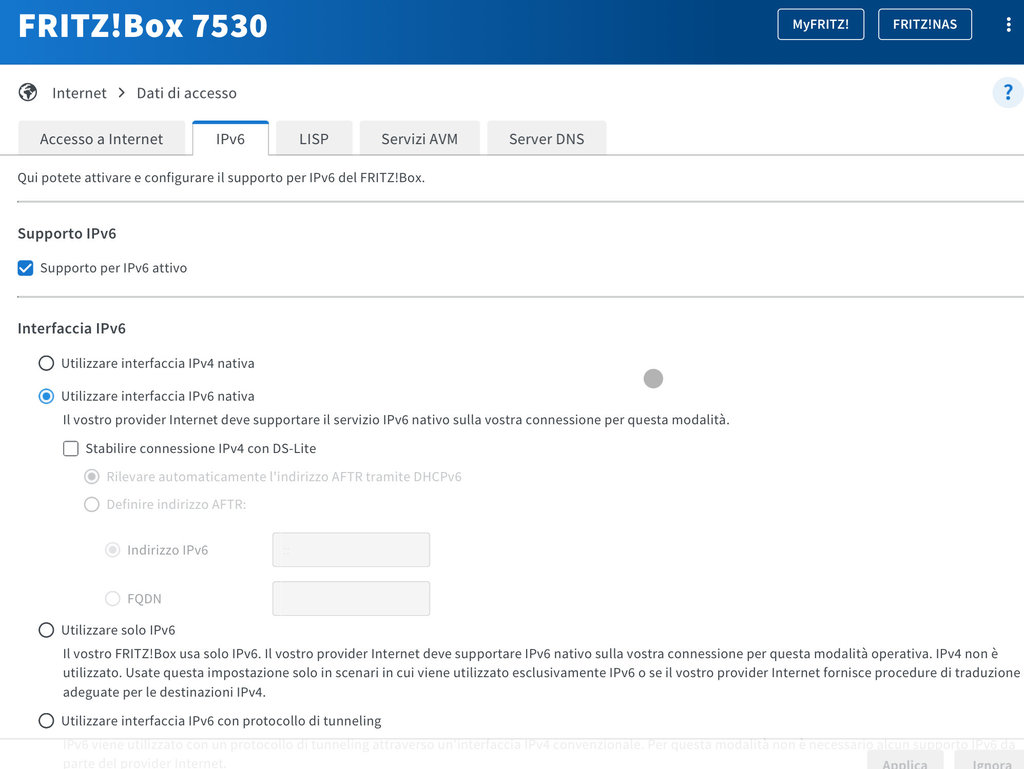Click the FRITZ!Box 7530 logo title

(143, 26)
